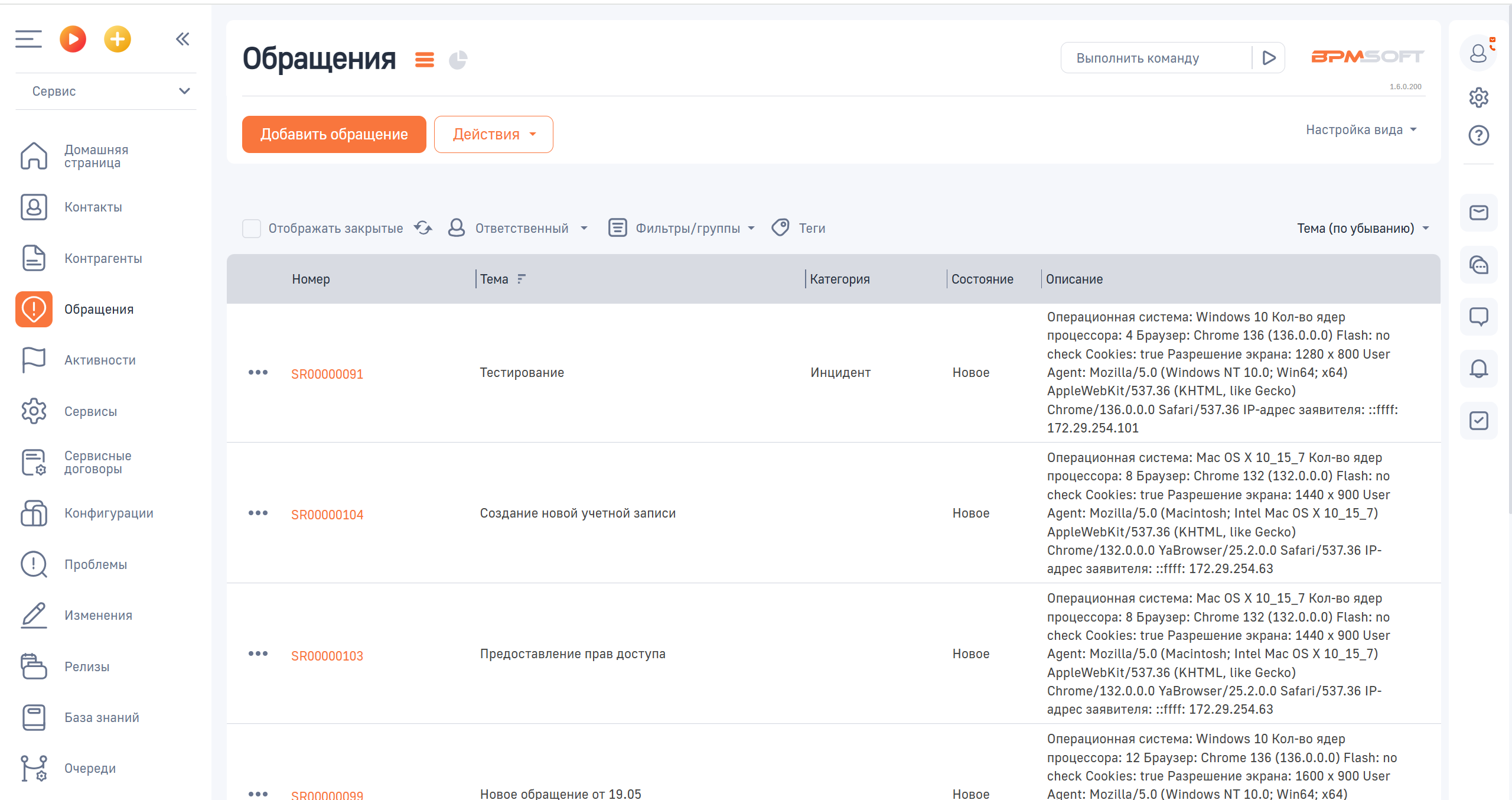Open the feed message bubble icon
This screenshot has height=800, width=1512.
[x=1478, y=317]
